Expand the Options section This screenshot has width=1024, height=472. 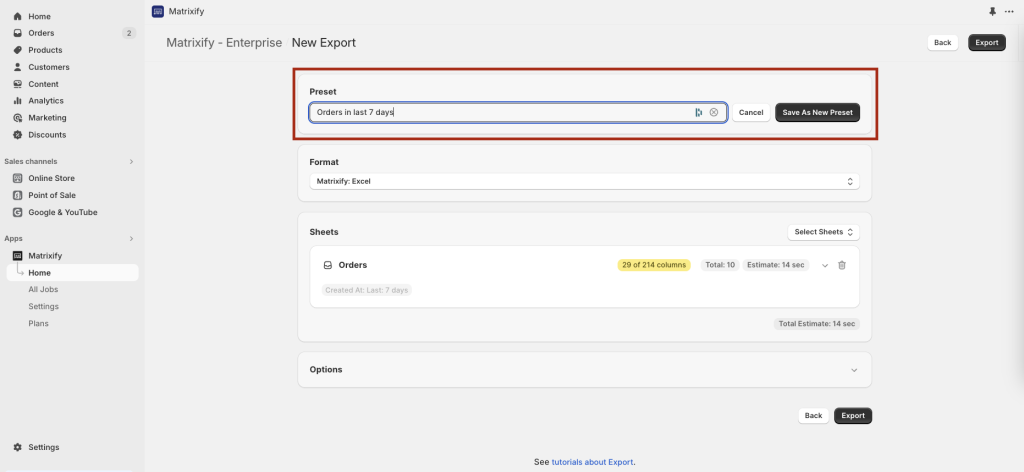[853, 370]
